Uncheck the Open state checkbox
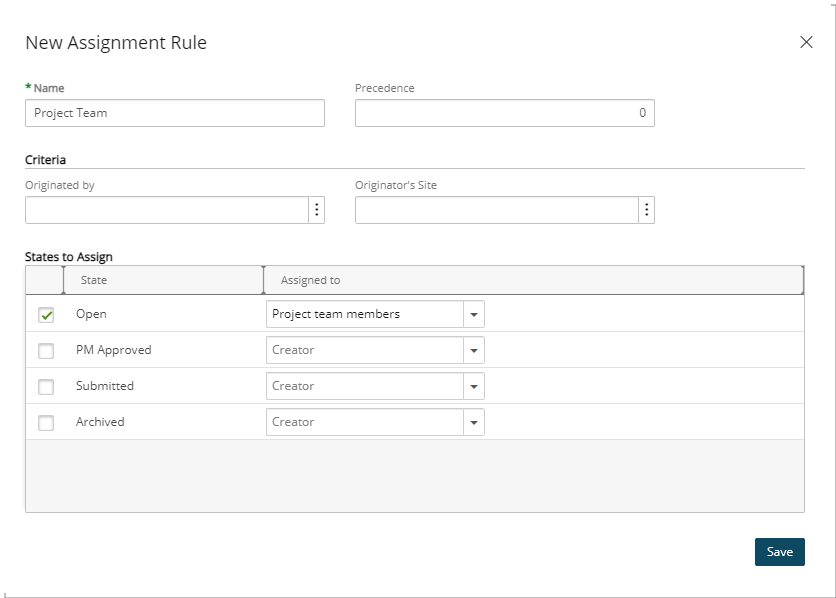The image size is (836, 598). pyautogui.click(x=46, y=315)
